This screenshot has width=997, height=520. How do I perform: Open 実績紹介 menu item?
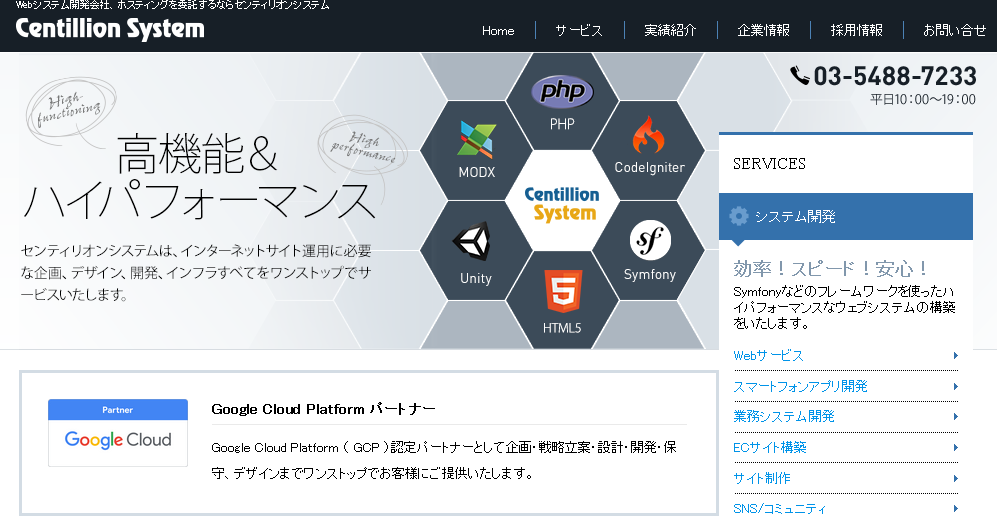pos(670,31)
